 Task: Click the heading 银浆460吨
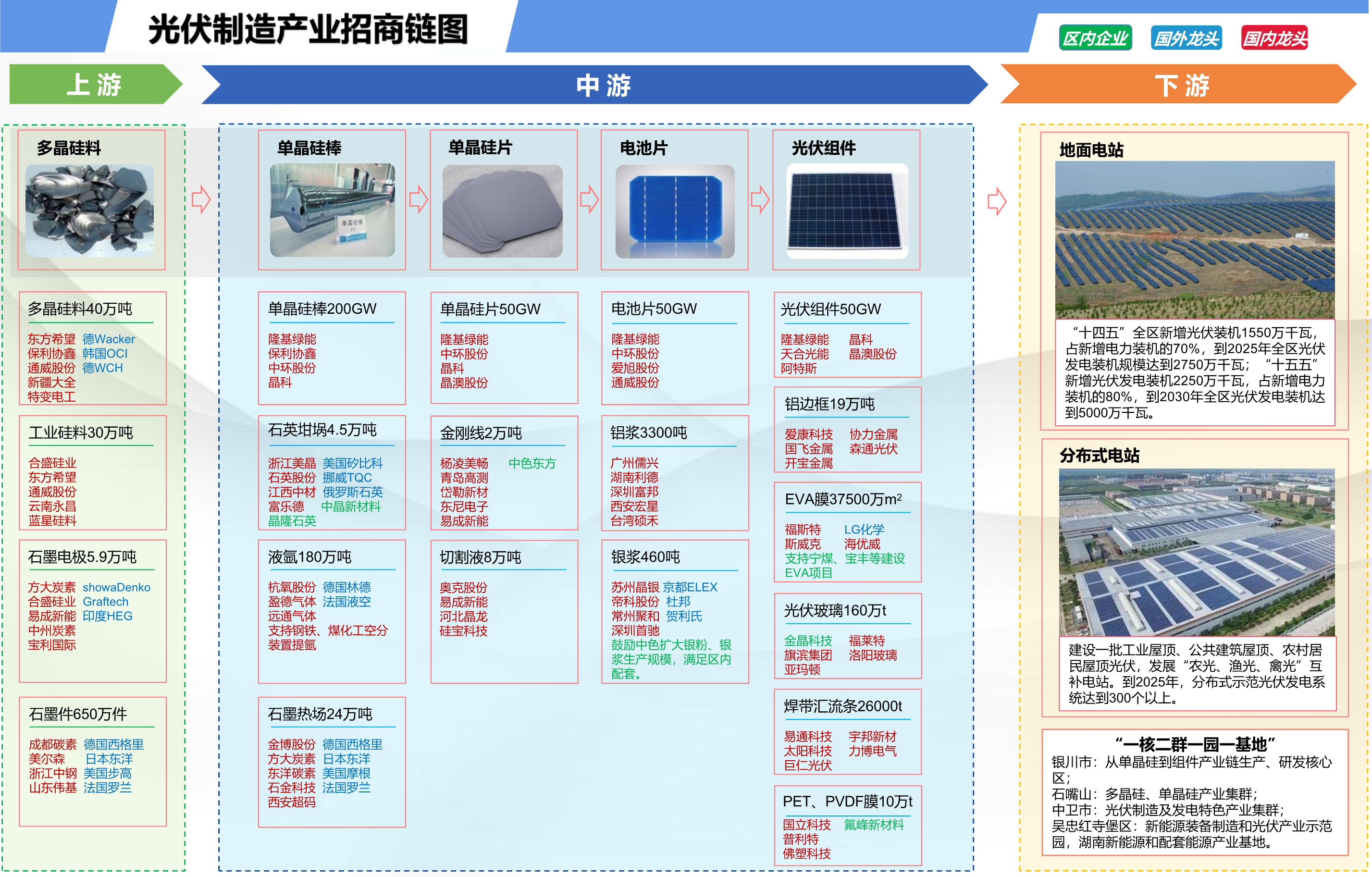tap(645, 557)
